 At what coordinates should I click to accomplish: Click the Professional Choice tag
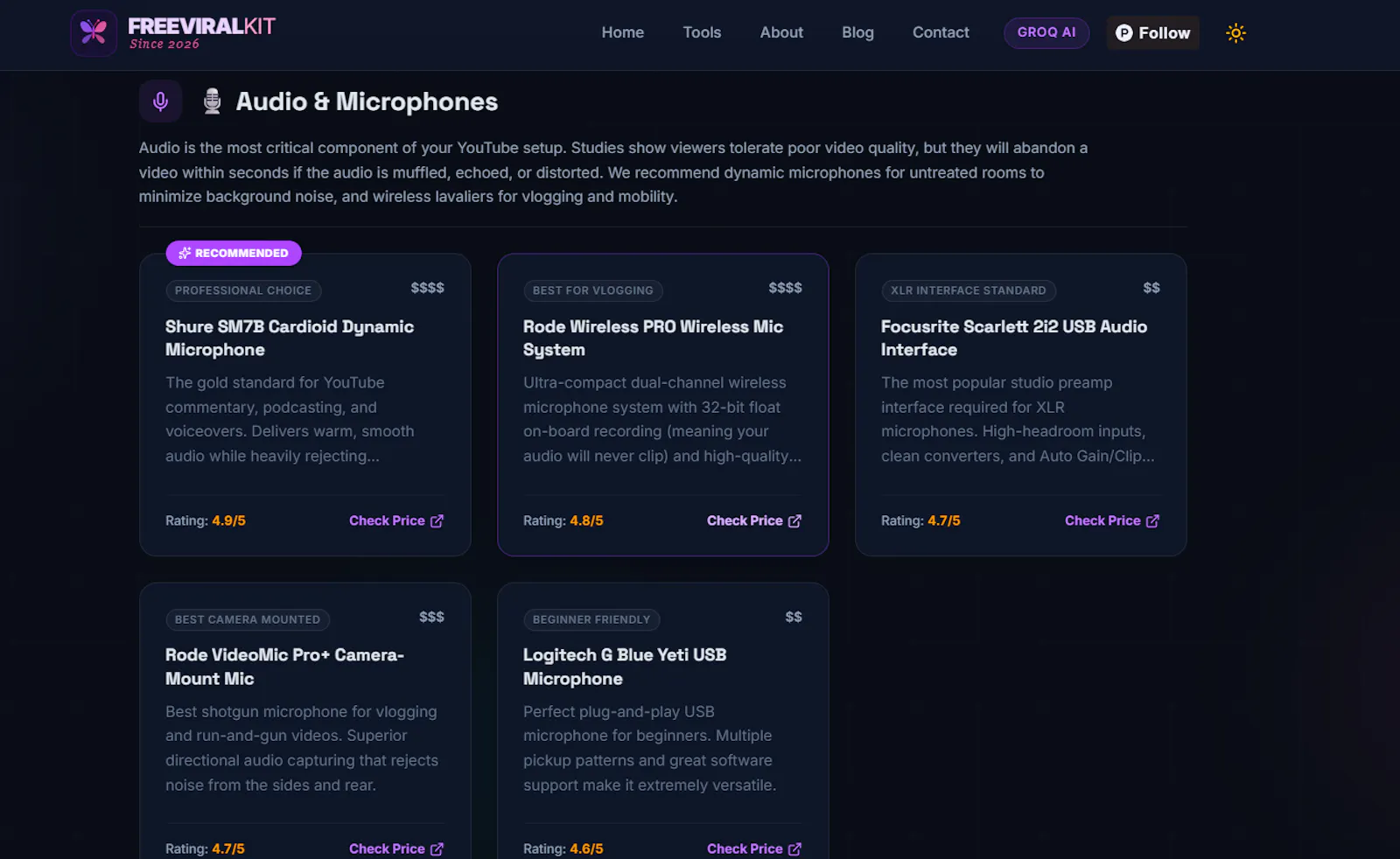coord(243,290)
